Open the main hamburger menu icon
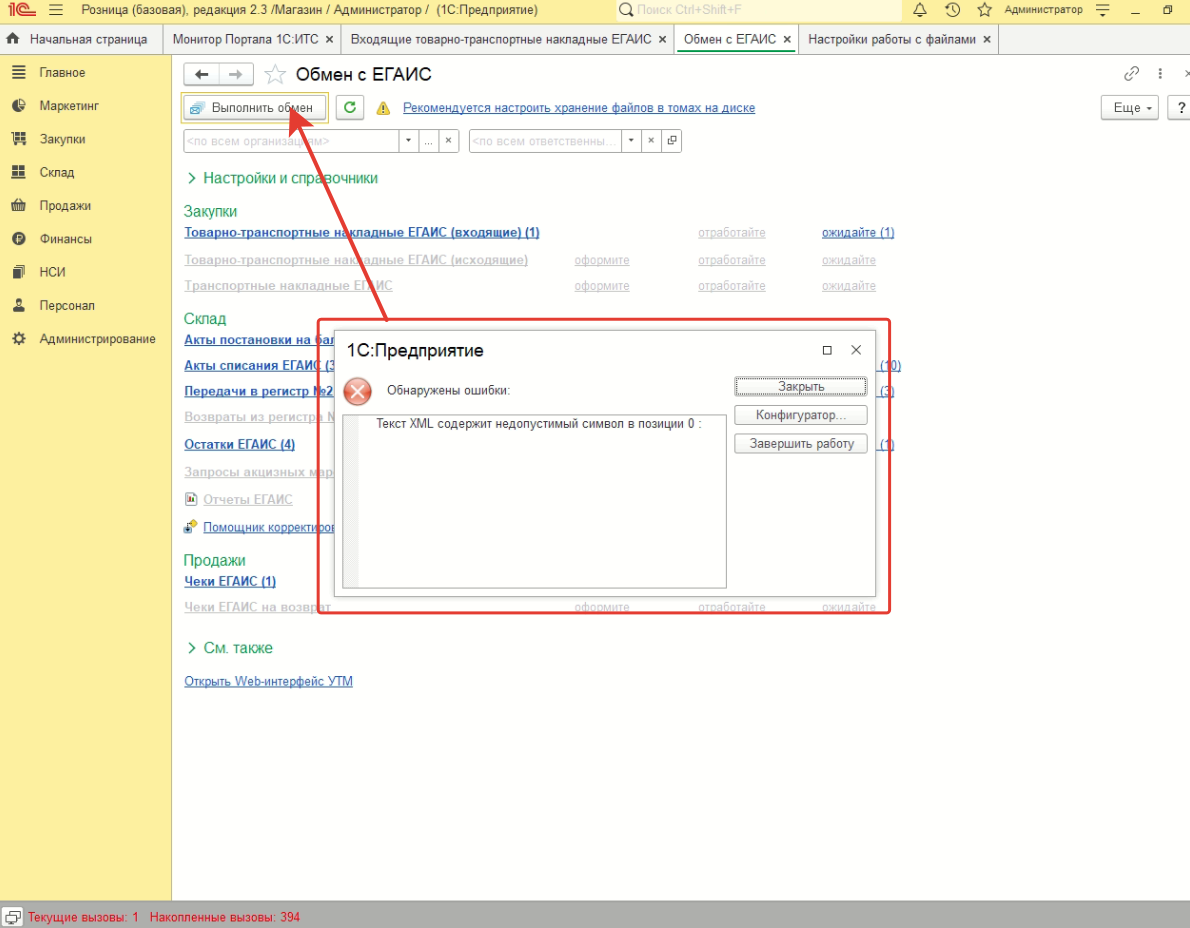 [55, 10]
